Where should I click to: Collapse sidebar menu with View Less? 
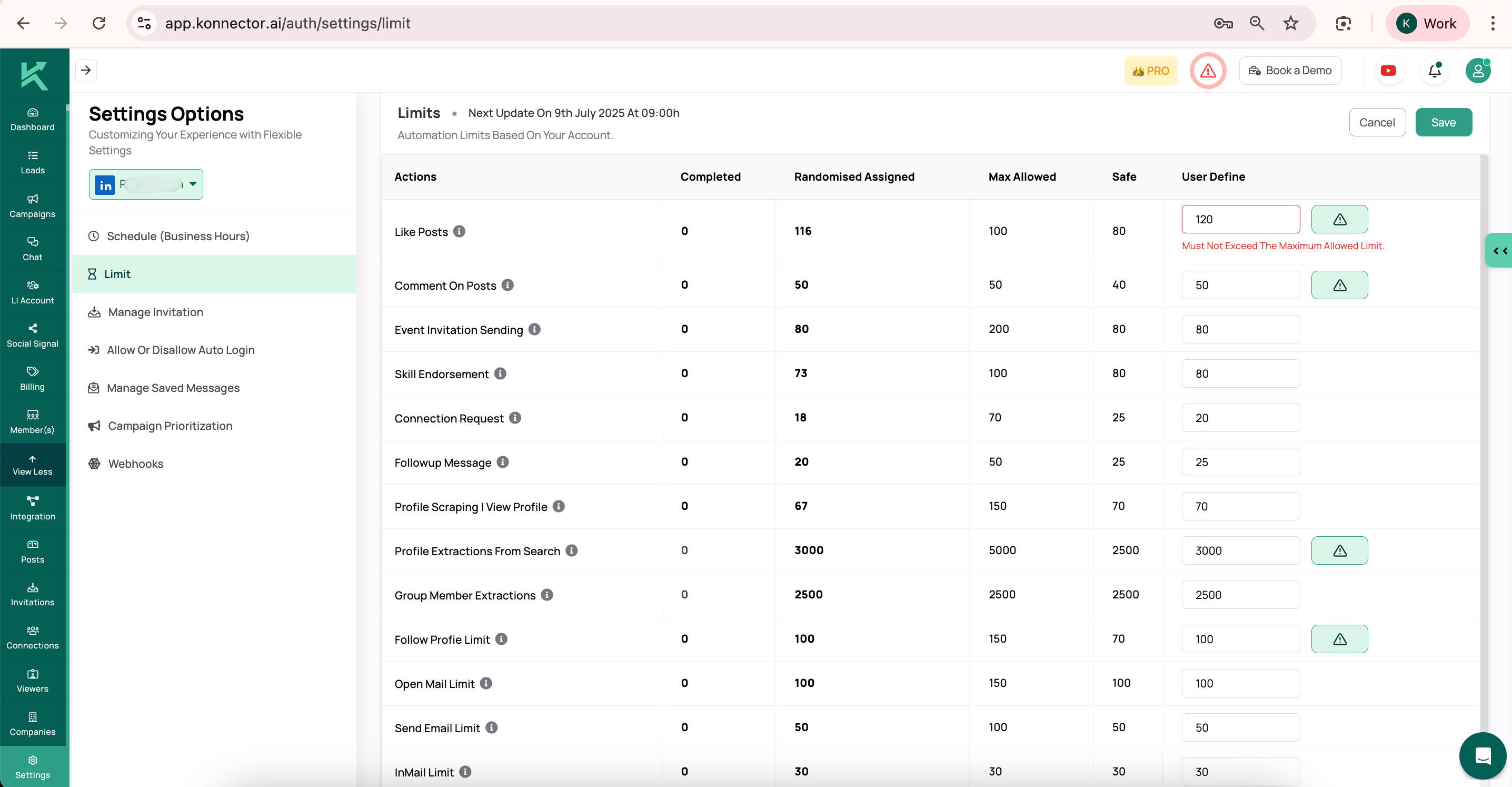pyautogui.click(x=32, y=465)
